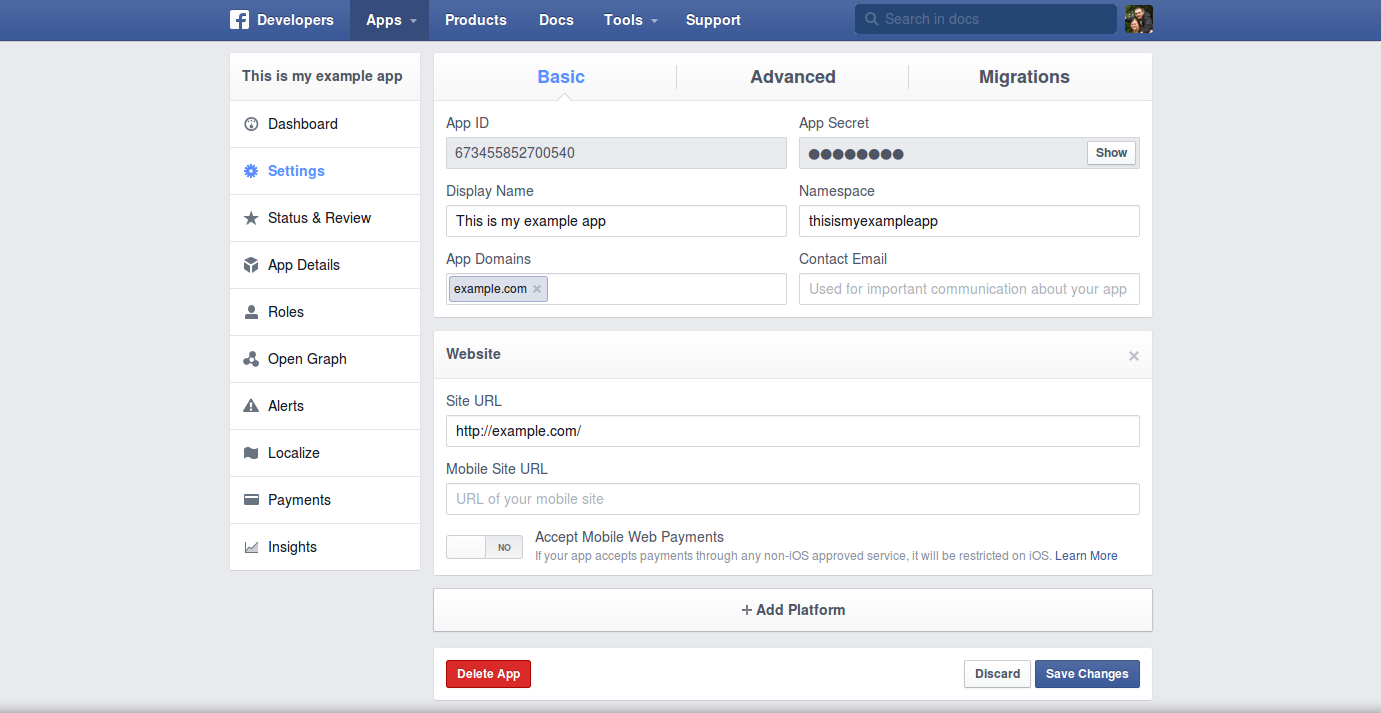
Task: Click the Roles person icon
Action: [x=251, y=312]
